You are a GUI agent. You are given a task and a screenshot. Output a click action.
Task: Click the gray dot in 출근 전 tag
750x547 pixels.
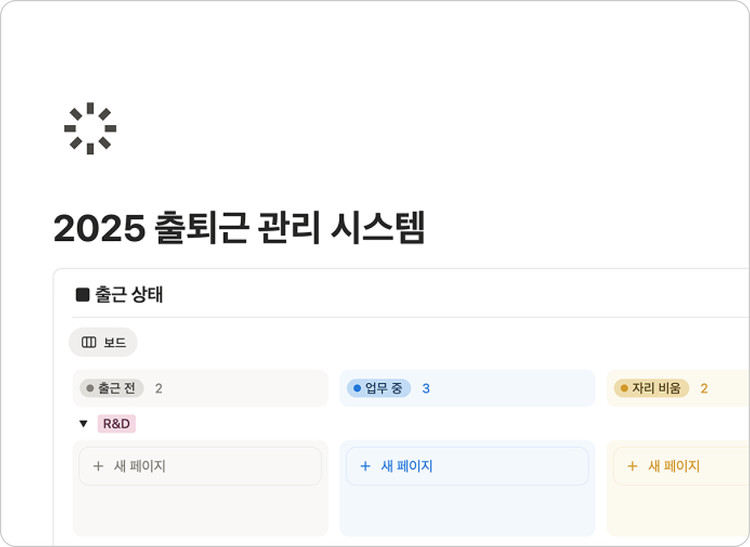coord(90,388)
